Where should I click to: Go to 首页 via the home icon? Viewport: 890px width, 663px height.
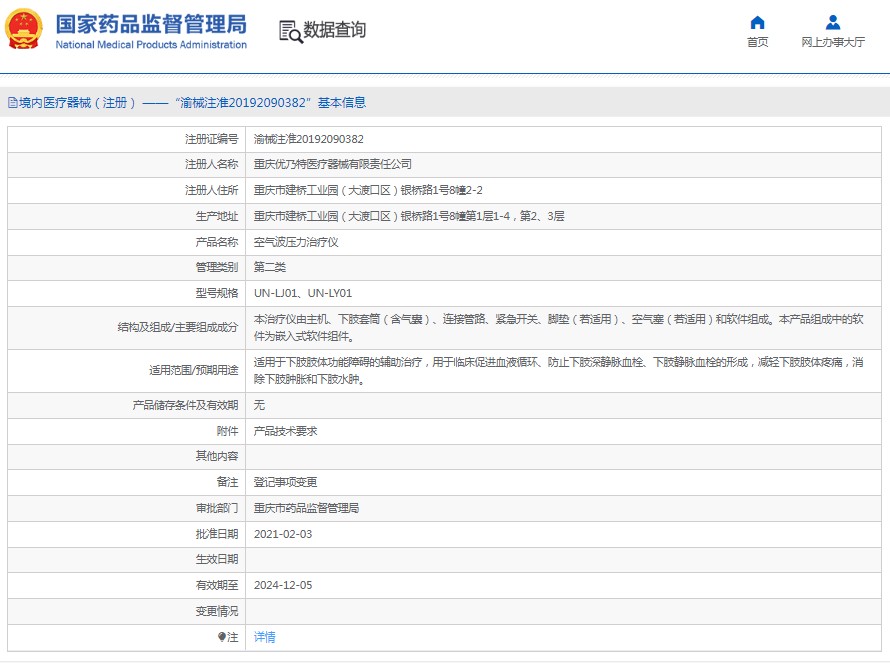pos(757,22)
